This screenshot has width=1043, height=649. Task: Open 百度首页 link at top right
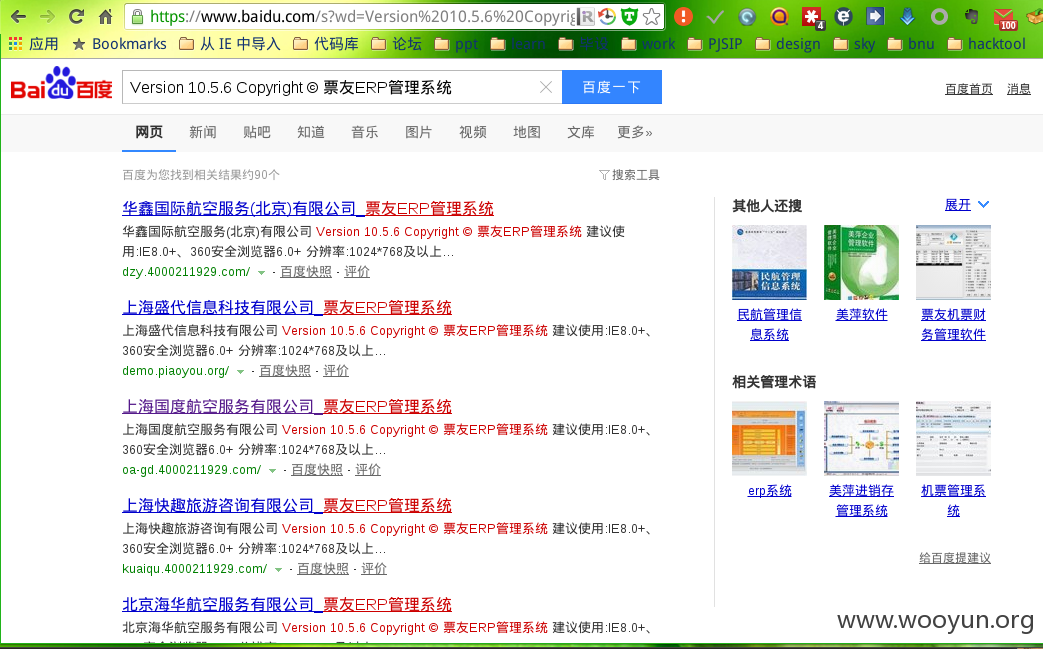point(968,89)
